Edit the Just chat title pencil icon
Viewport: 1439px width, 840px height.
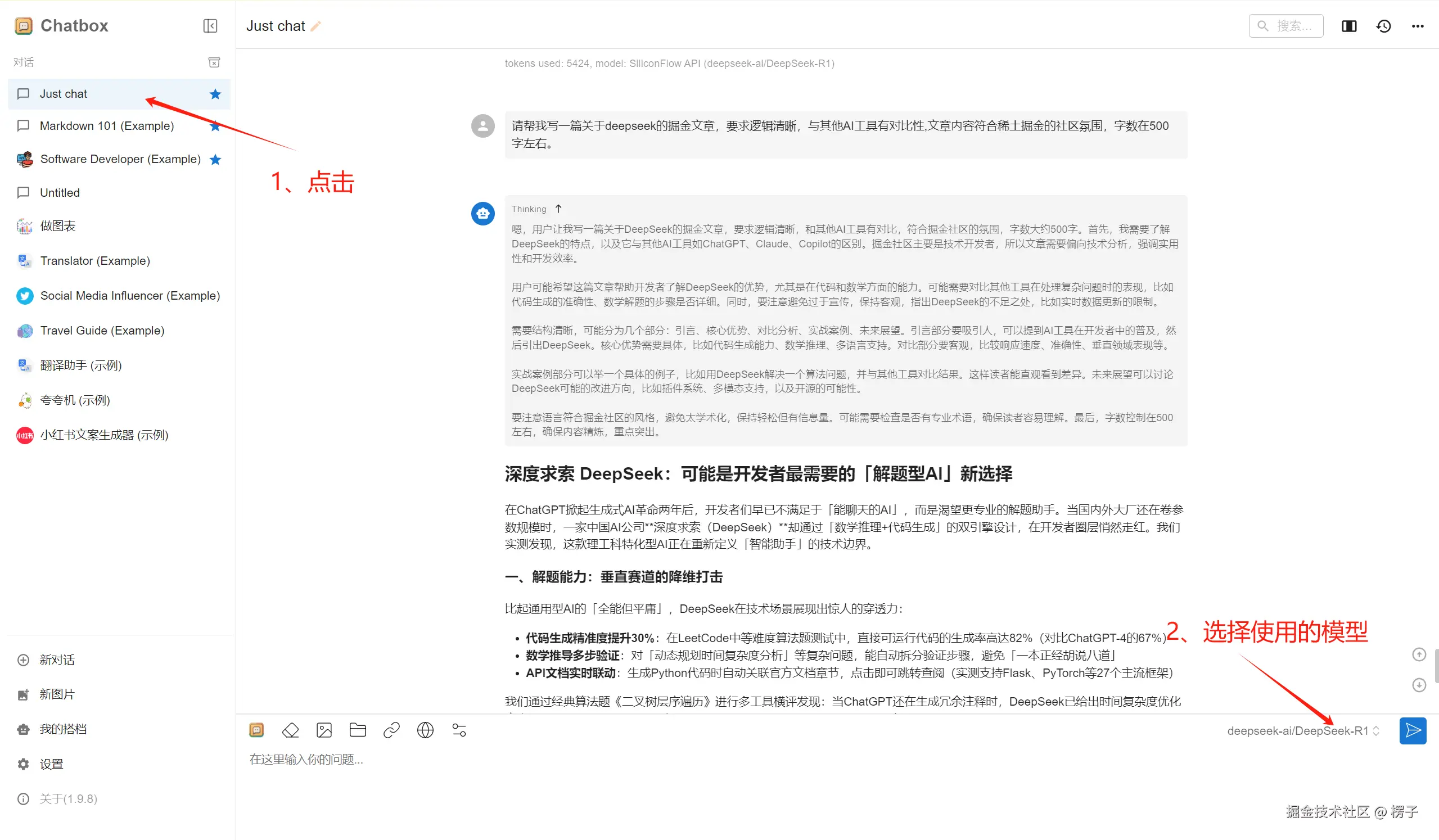[316, 26]
